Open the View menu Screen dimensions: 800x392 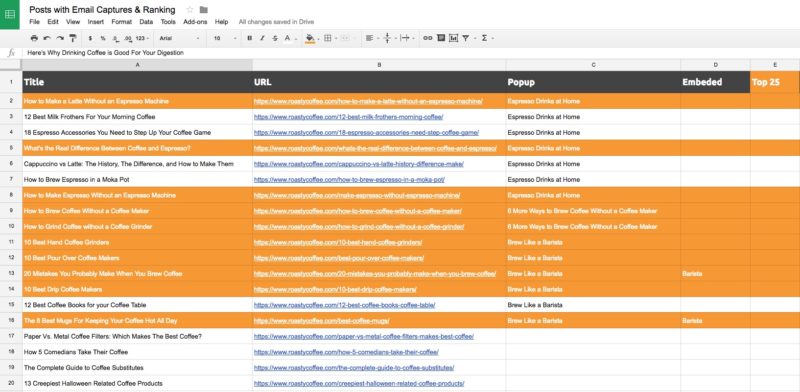(73, 22)
